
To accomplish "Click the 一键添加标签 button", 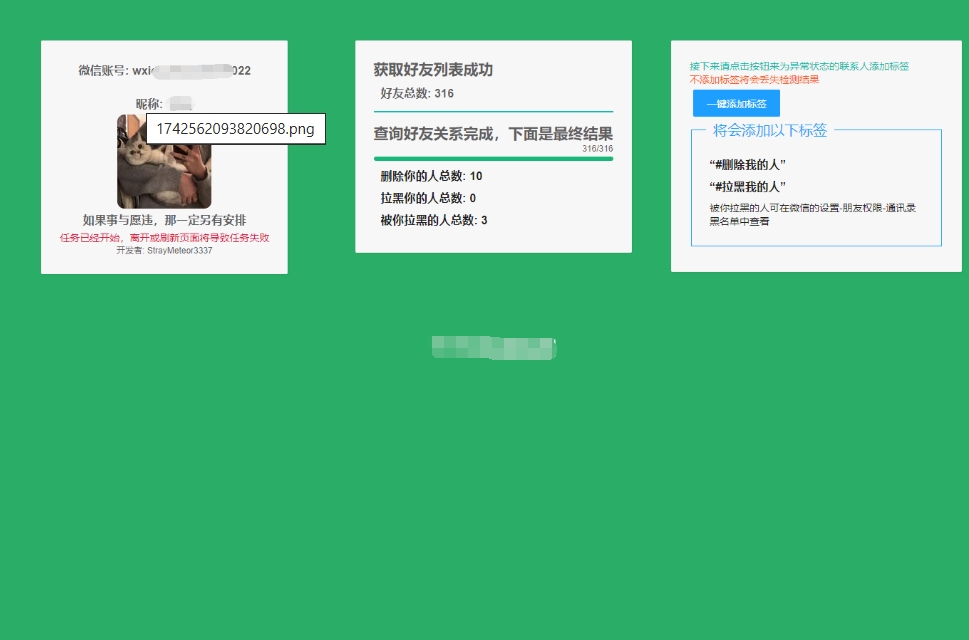I will (736, 104).
